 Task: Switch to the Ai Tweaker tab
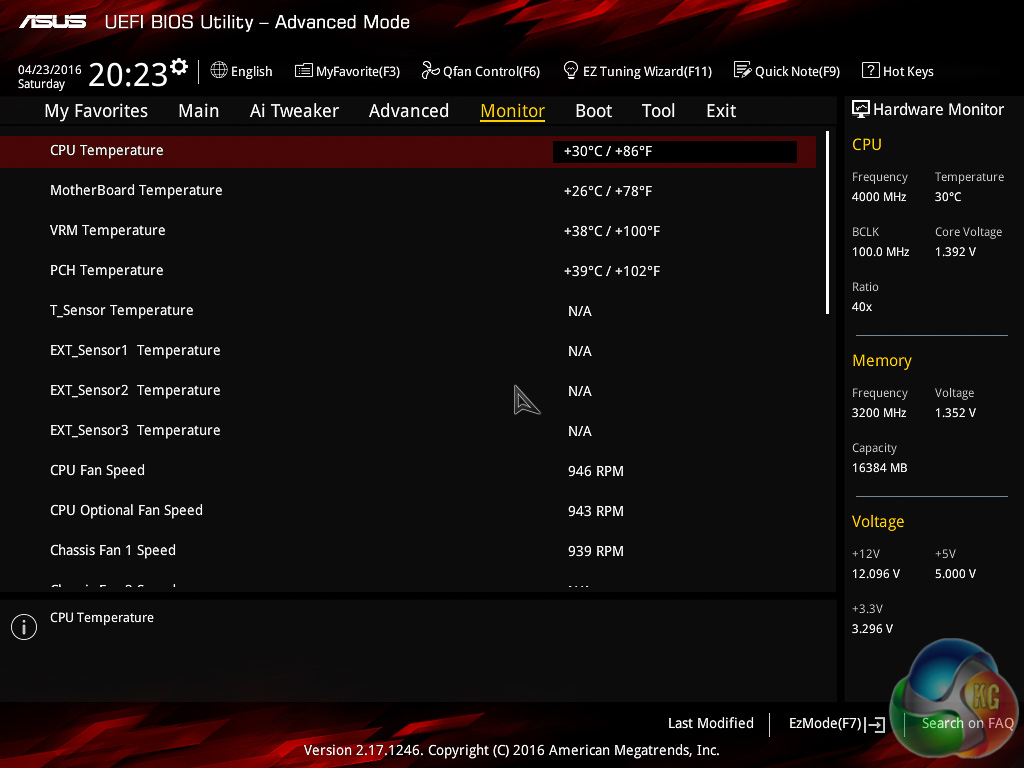(x=294, y=111)
